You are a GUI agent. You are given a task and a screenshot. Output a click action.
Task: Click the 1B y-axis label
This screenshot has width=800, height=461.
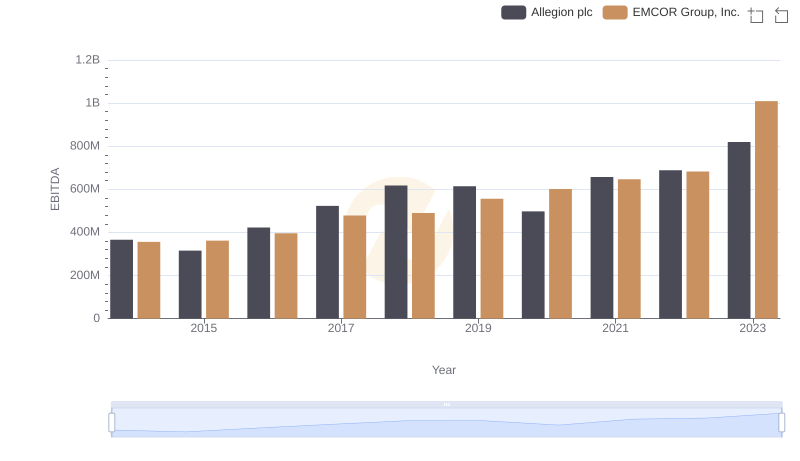coord(92,103)
